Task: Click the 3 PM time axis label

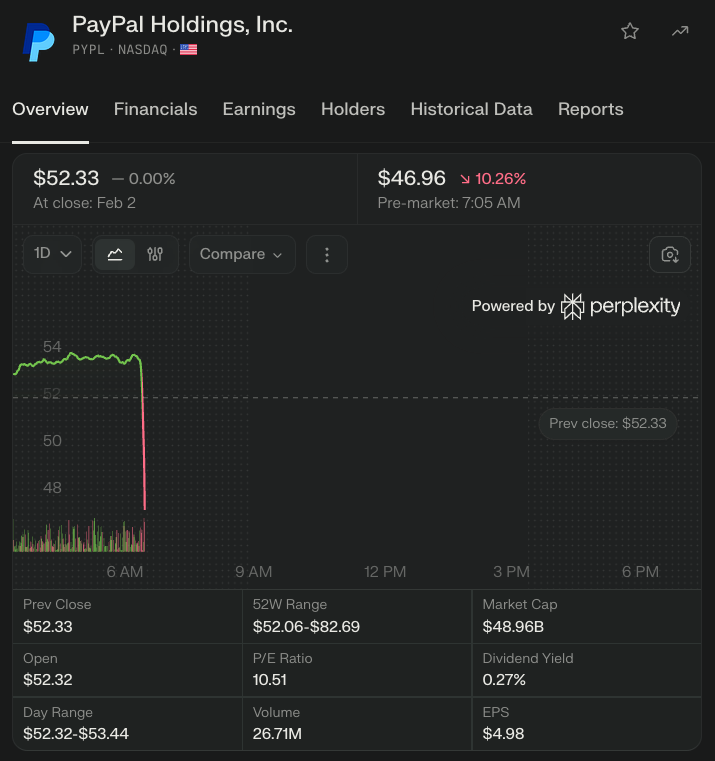Action: point(512,572)
